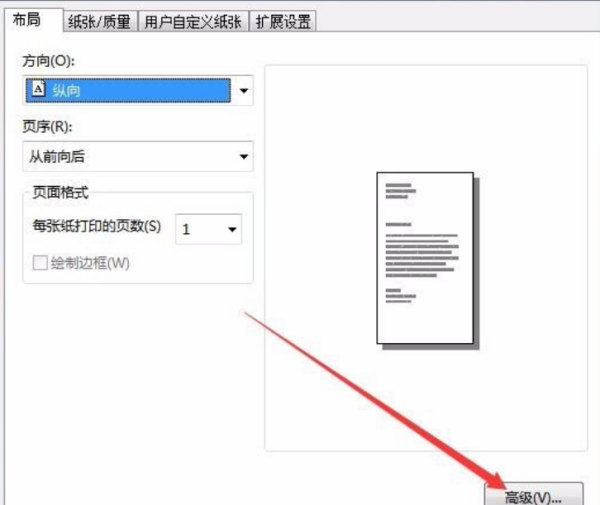Click the portrait page icon beside 纵向
Viewport: 600px width, 505px height.
point(38,89)
